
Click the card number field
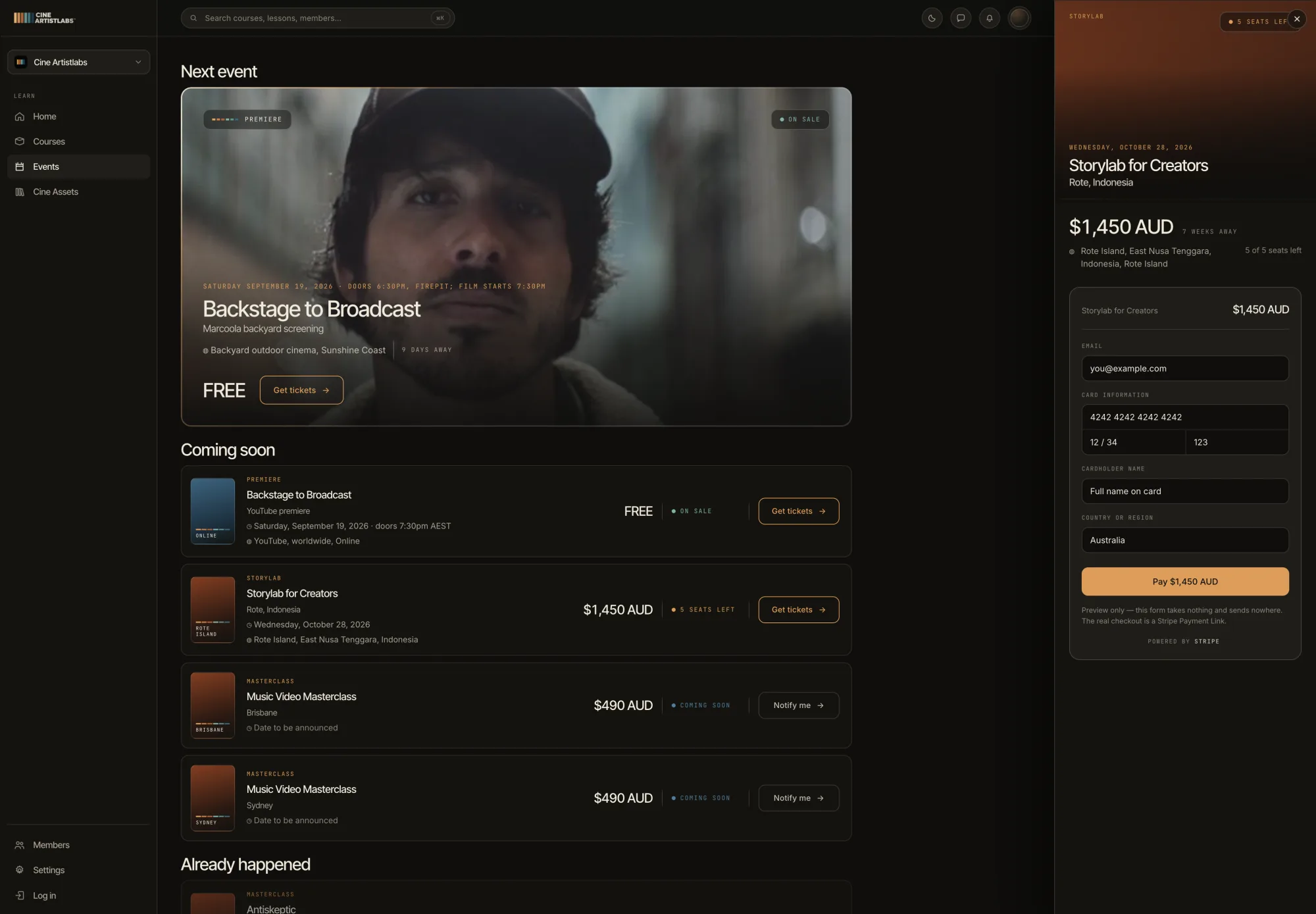click(x=1185, y=417)
